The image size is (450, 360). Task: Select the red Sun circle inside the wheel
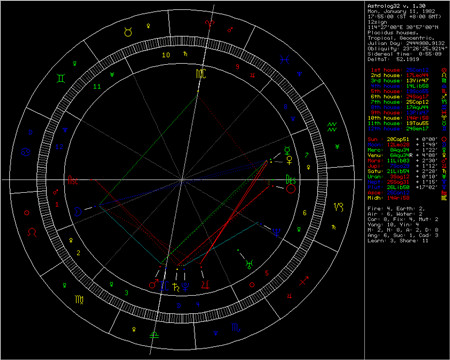(x=291, y=189)
